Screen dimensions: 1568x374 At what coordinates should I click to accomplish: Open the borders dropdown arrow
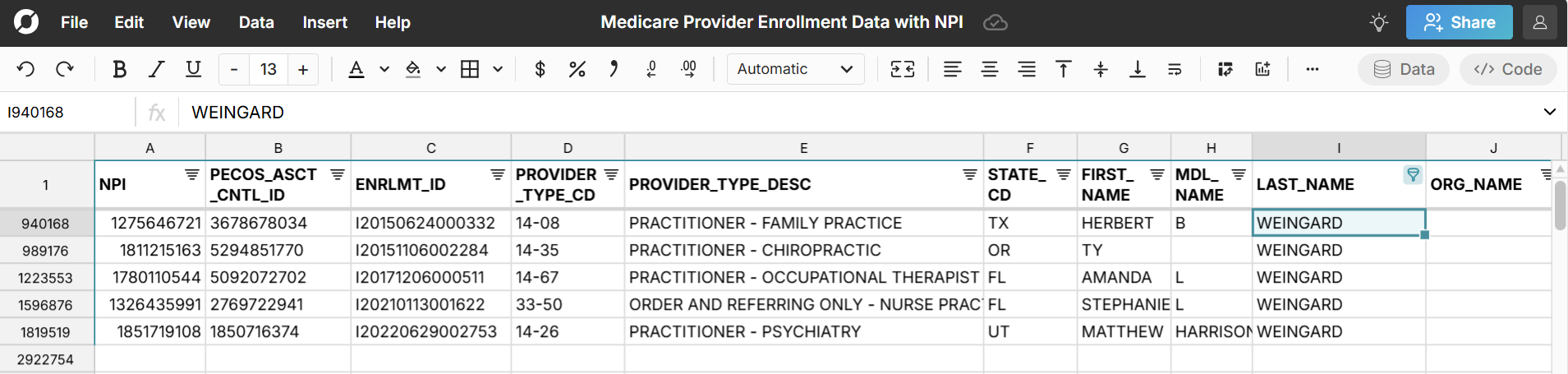point(498,69)
